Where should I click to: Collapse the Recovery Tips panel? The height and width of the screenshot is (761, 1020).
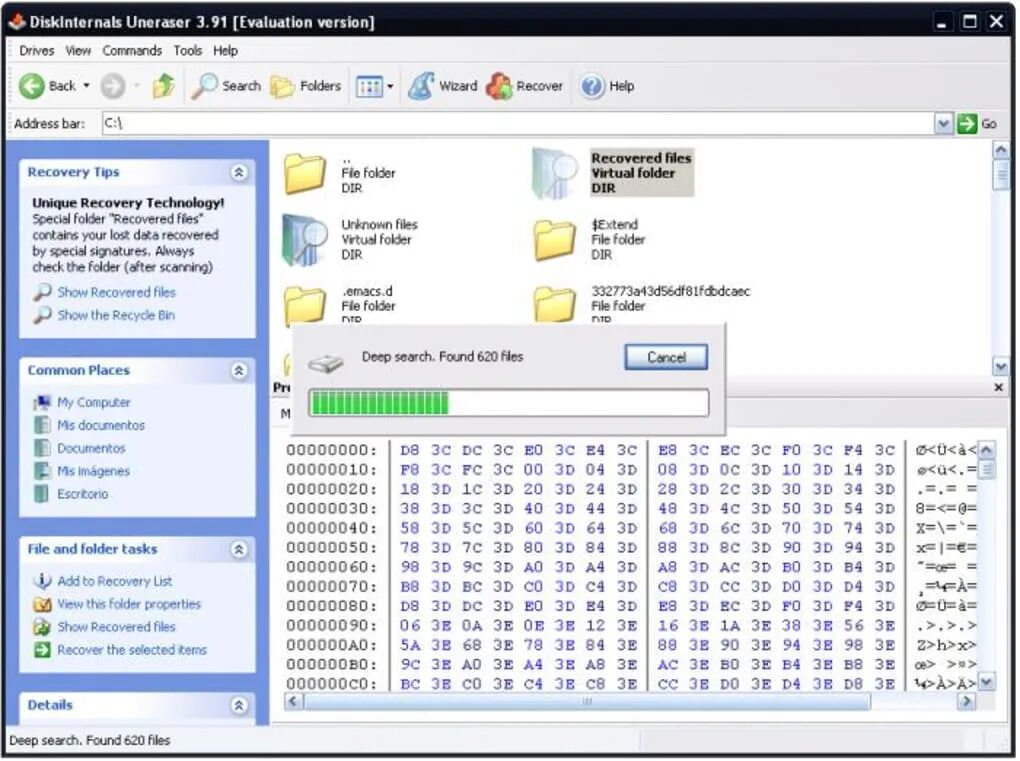pyautogui.click(x=239, y=172)
